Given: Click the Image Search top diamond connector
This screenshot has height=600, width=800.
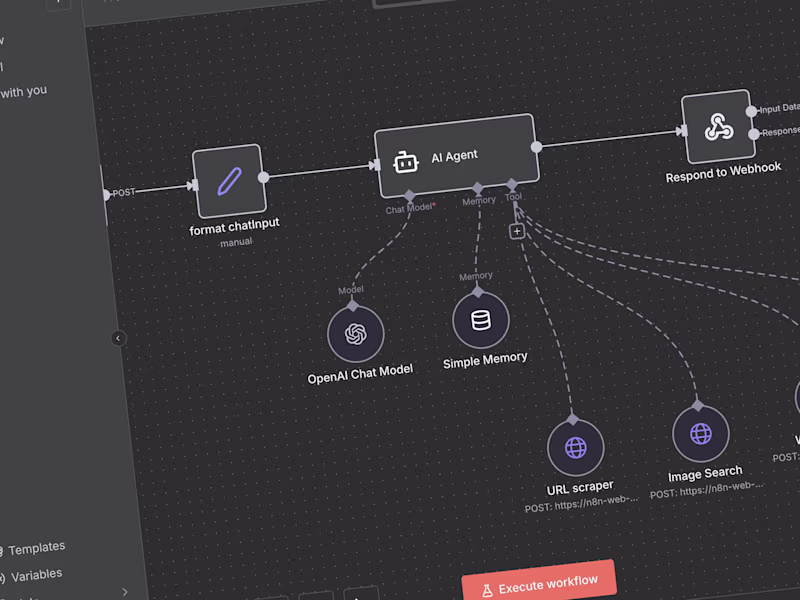Looking at the screenshot, I should [697, 405].
